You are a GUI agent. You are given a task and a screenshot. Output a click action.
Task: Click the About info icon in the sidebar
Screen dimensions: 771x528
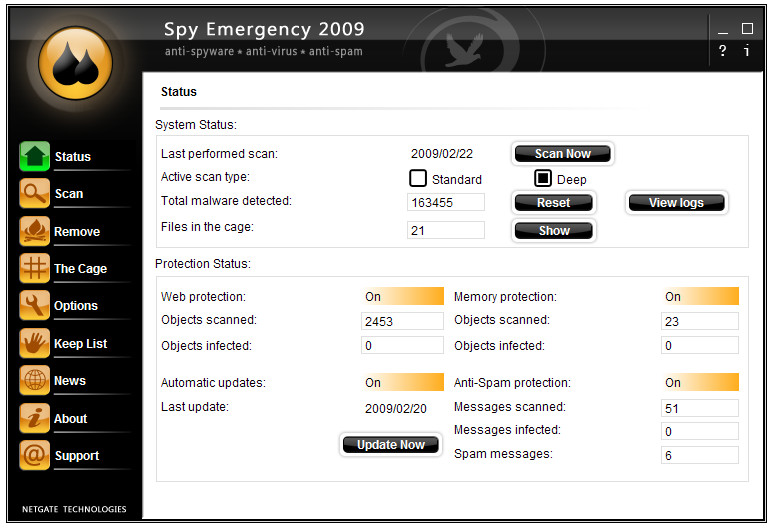pos(34,418)
